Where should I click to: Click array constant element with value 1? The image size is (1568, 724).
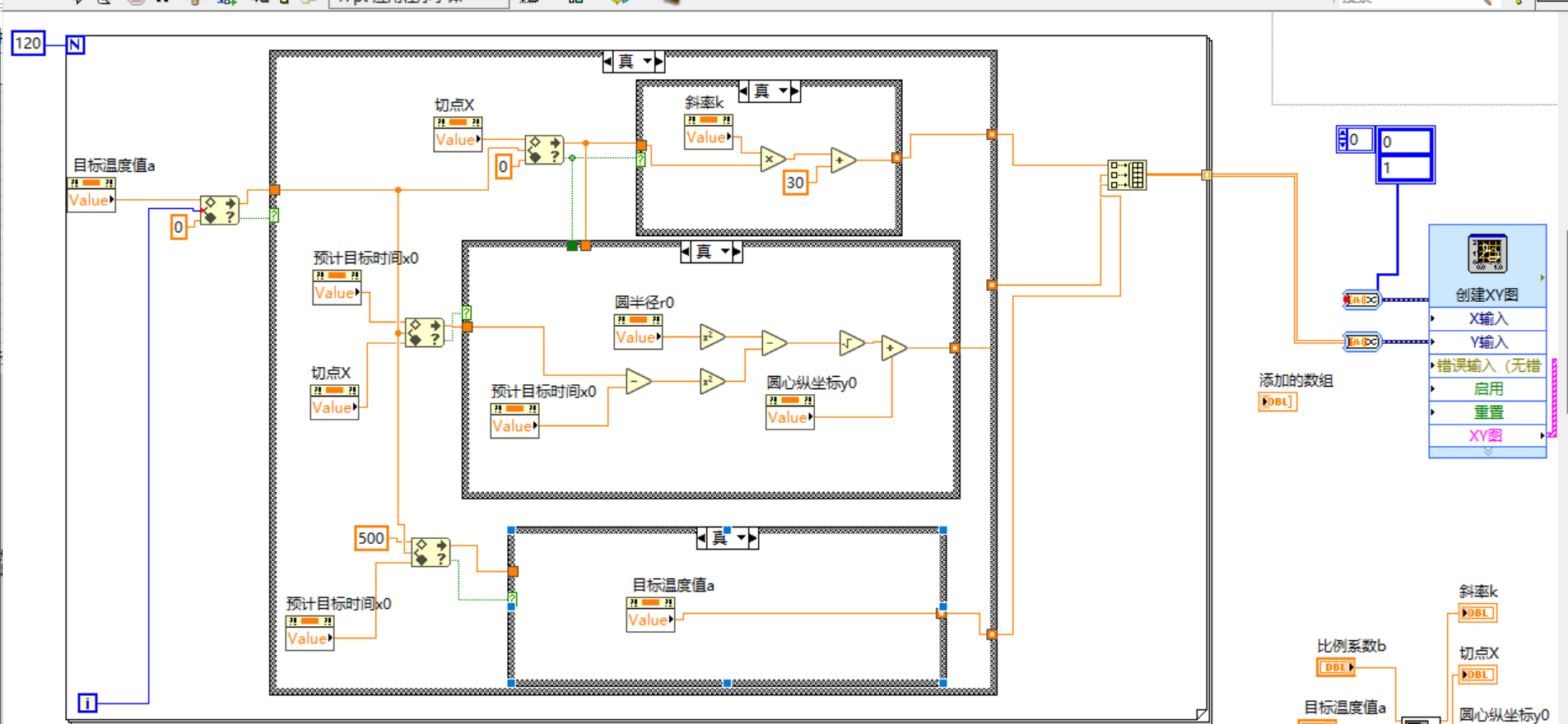coord(1405,168)
